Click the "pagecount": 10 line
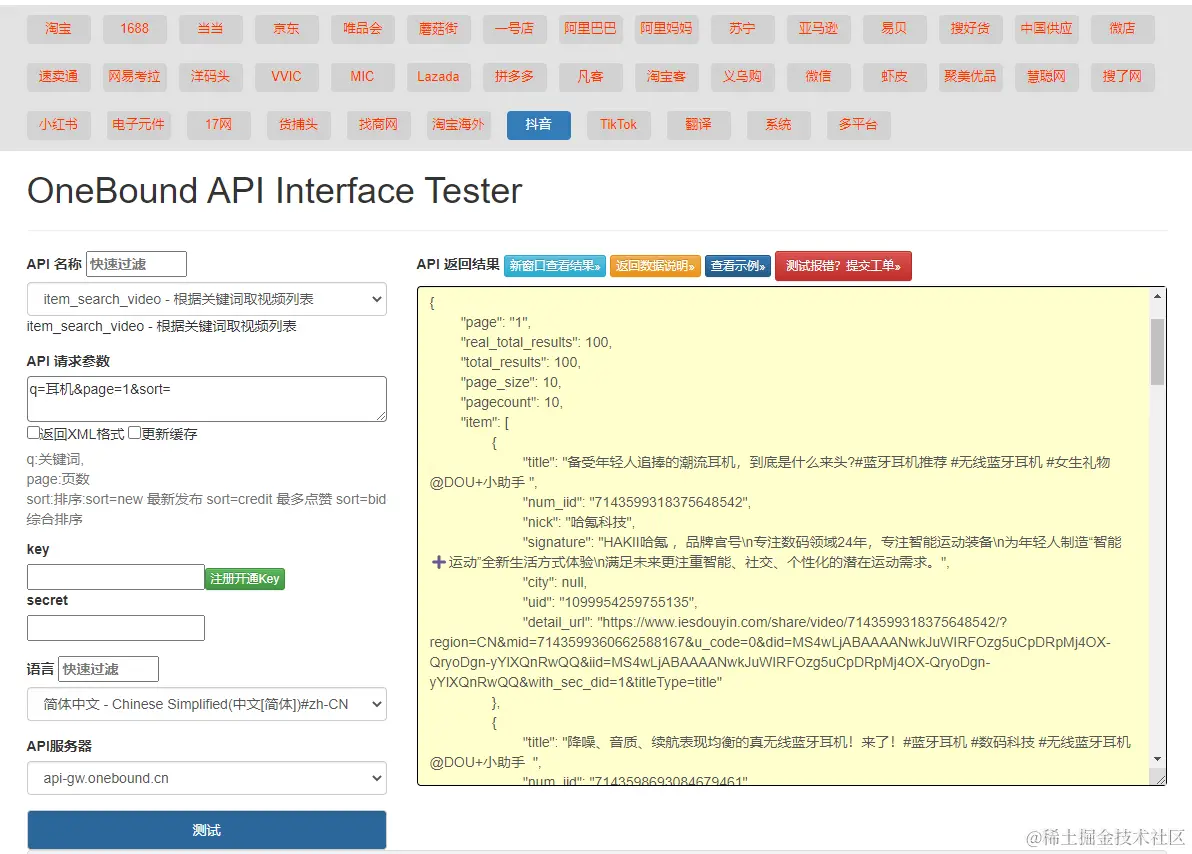This screenshot has width=1192, height=854. click(512, 402)
